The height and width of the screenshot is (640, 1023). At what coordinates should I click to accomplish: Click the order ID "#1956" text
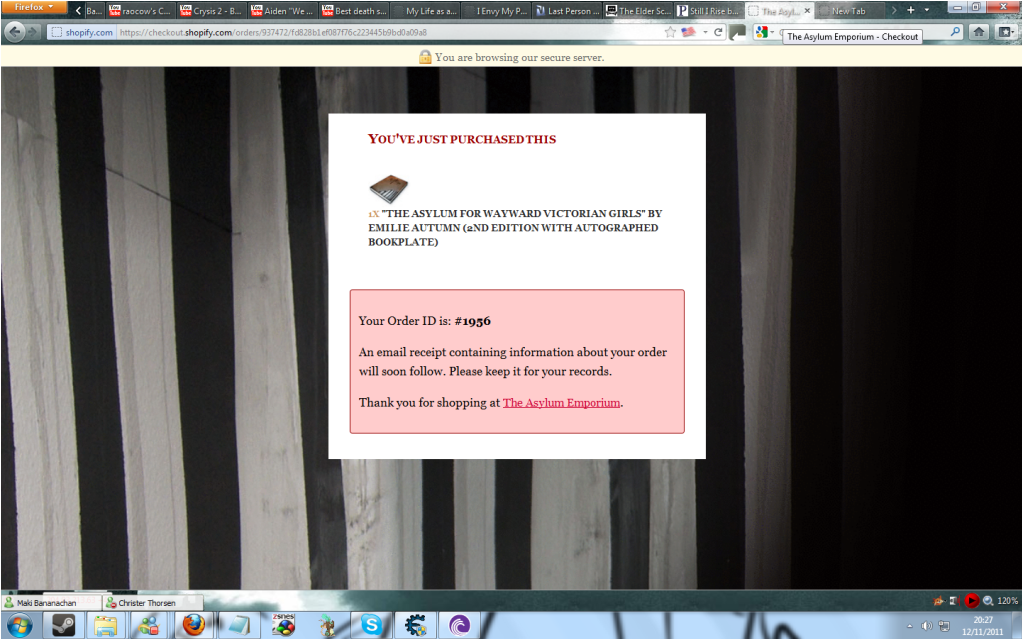(472, 321)
